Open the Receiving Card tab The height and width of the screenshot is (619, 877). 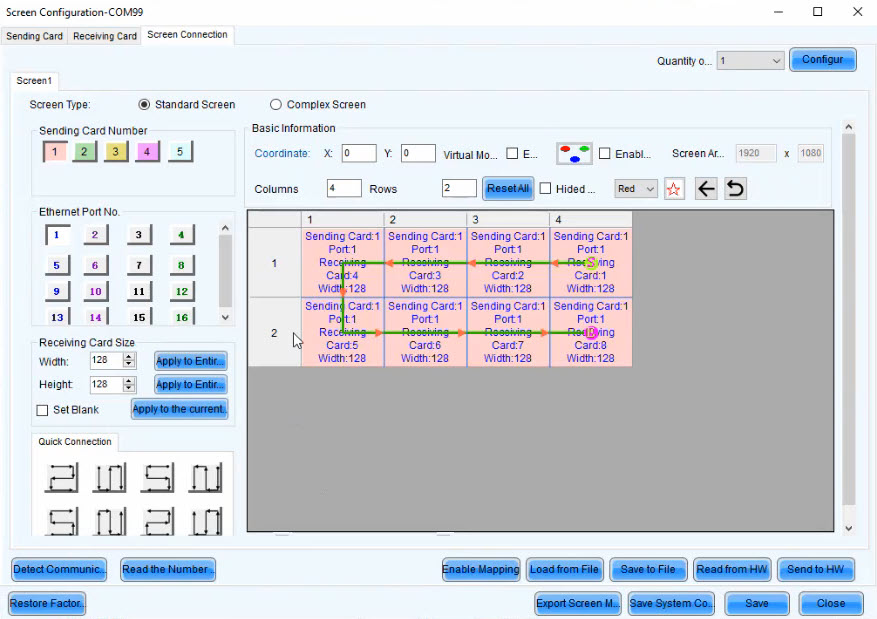click(x=105, y=36)
